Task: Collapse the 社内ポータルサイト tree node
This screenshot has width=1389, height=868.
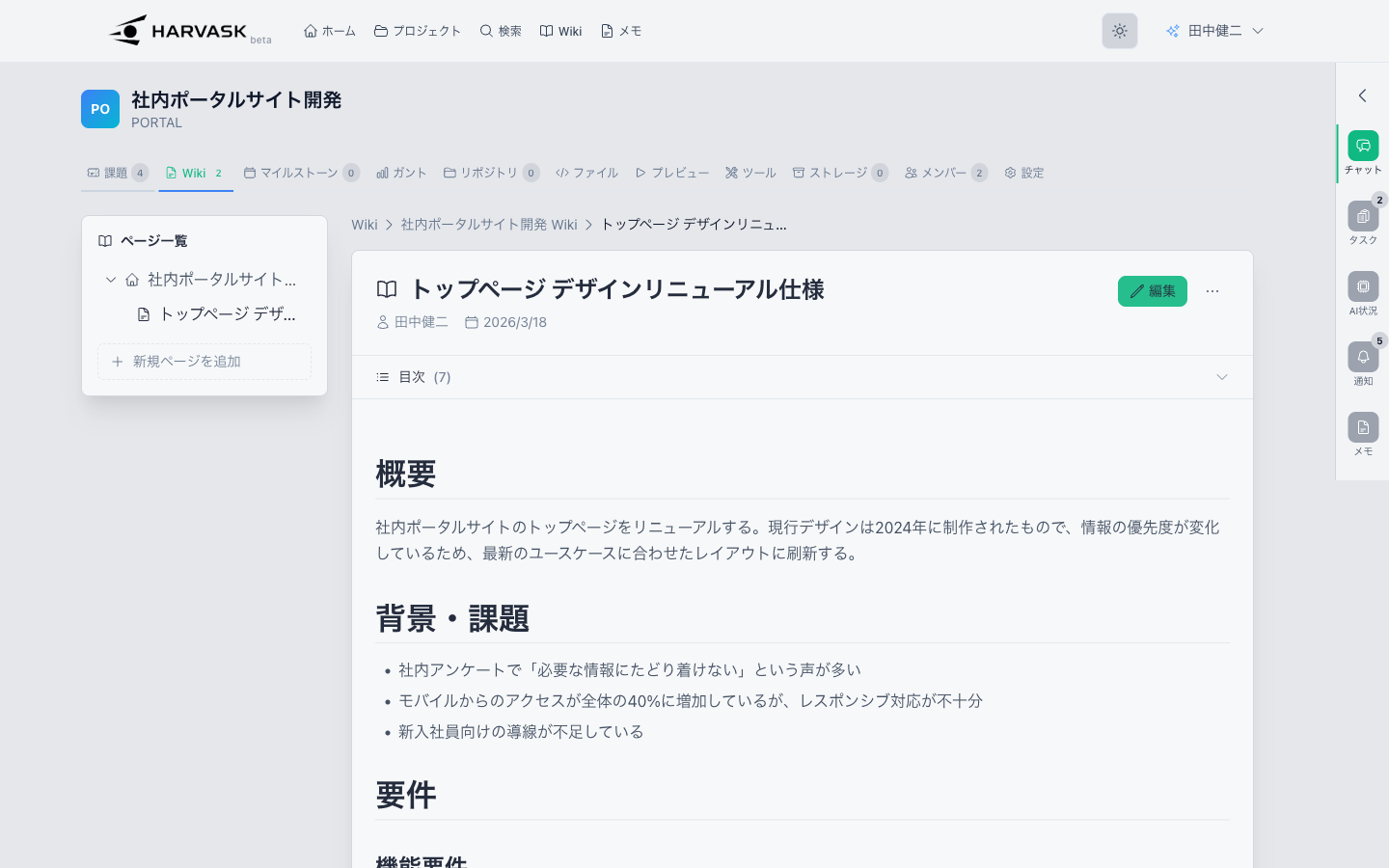Action: click(111, 280)
